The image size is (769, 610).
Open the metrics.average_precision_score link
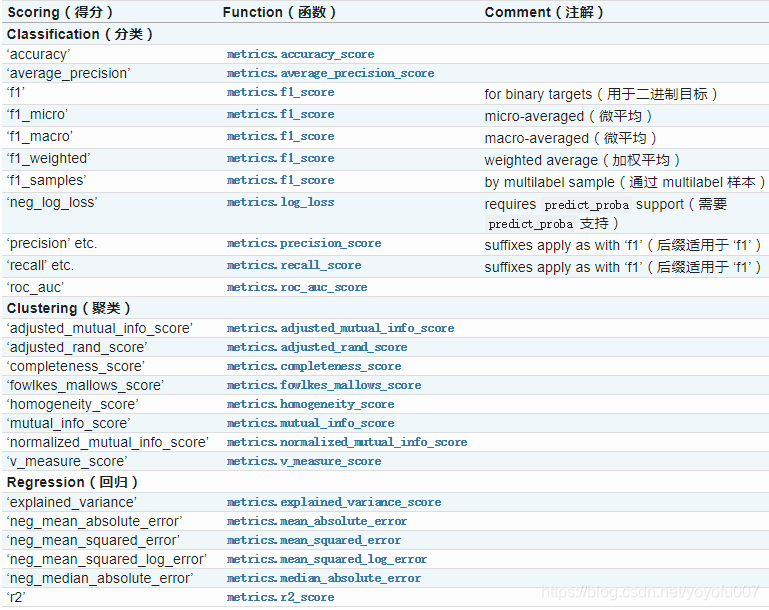[x=330, y=74]
